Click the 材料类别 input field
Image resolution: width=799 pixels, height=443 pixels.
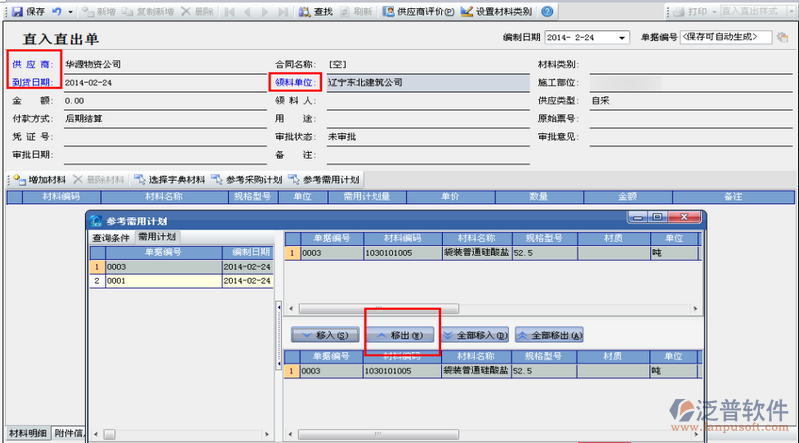pos(691,65)
